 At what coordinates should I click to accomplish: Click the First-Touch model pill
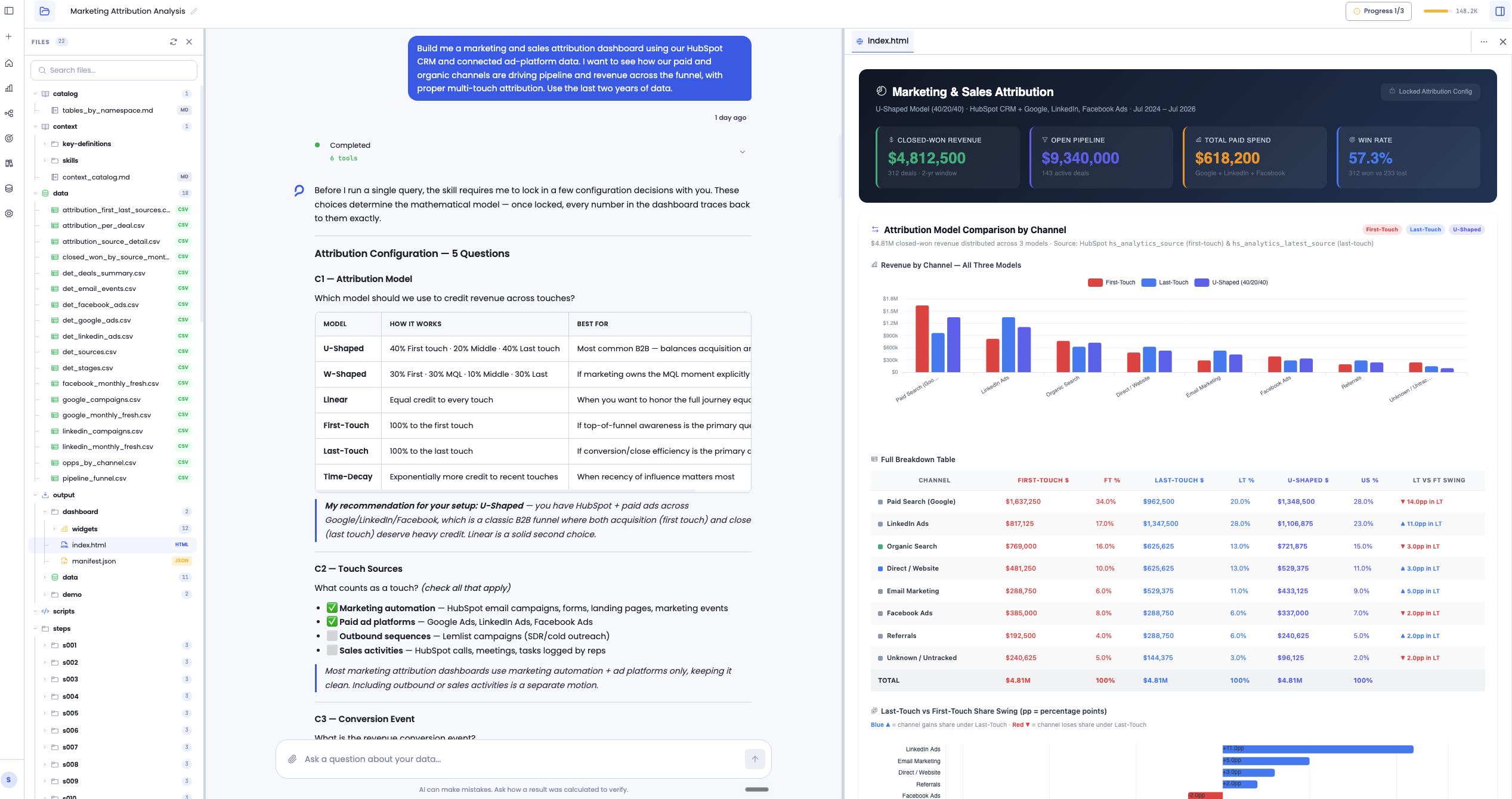tap(1381, 230)
